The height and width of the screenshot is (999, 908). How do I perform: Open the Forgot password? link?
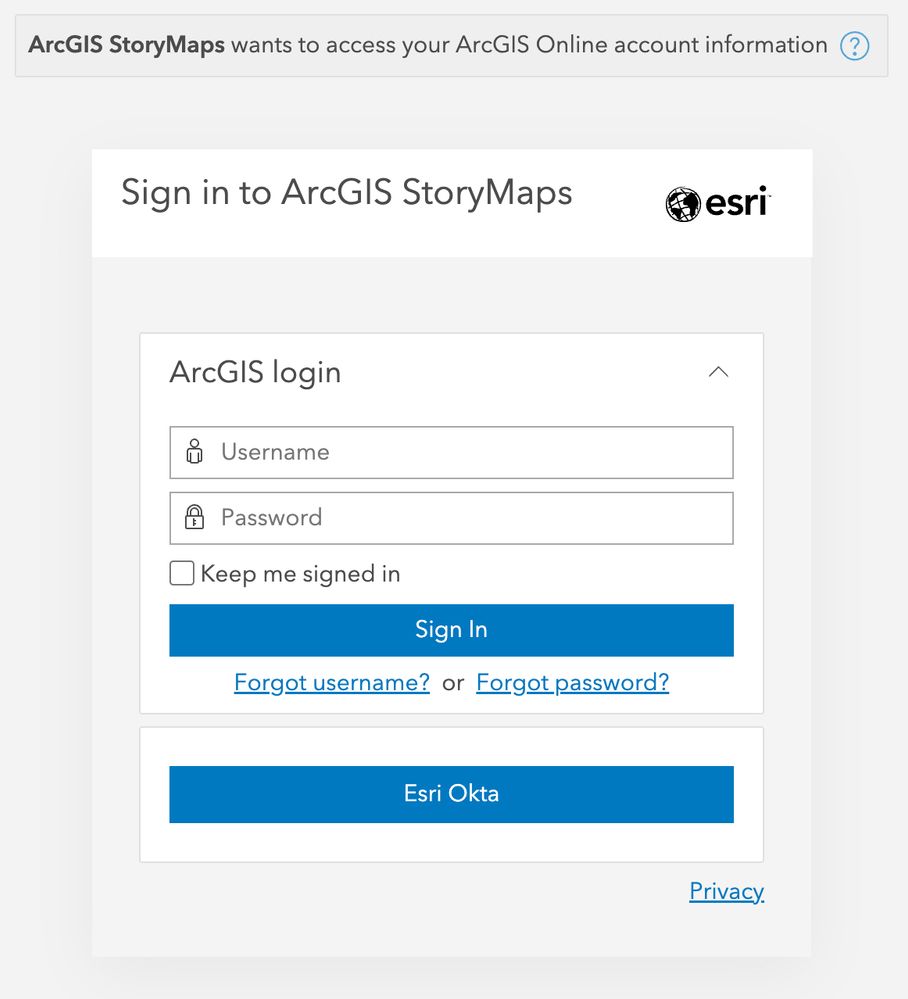[x=572, y=683]
